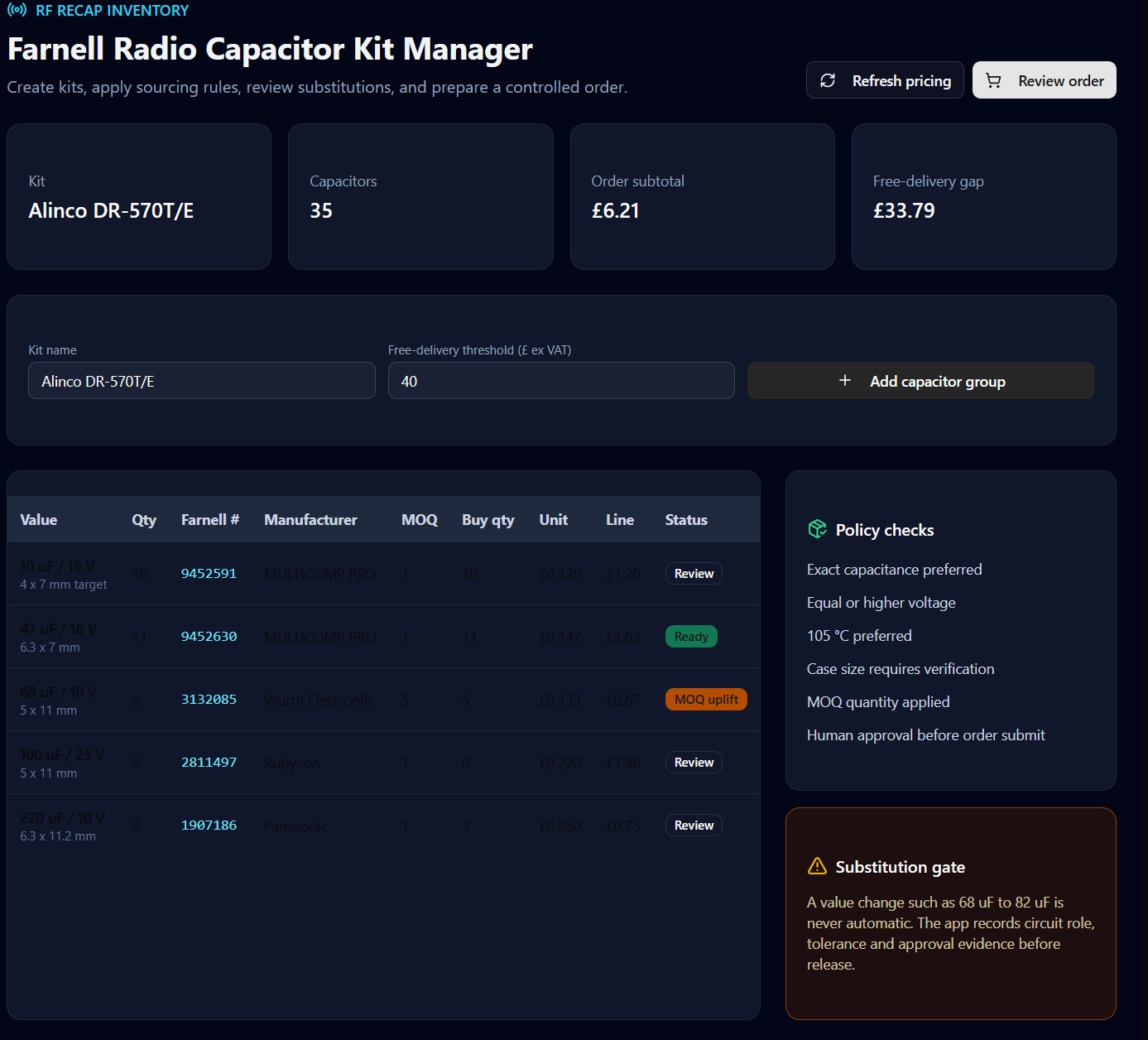The width and height of the screenshot is (1148, 1040).
Task: Click the Kit card showing Alinco DR-570T/E
Action: coord(139,196)
